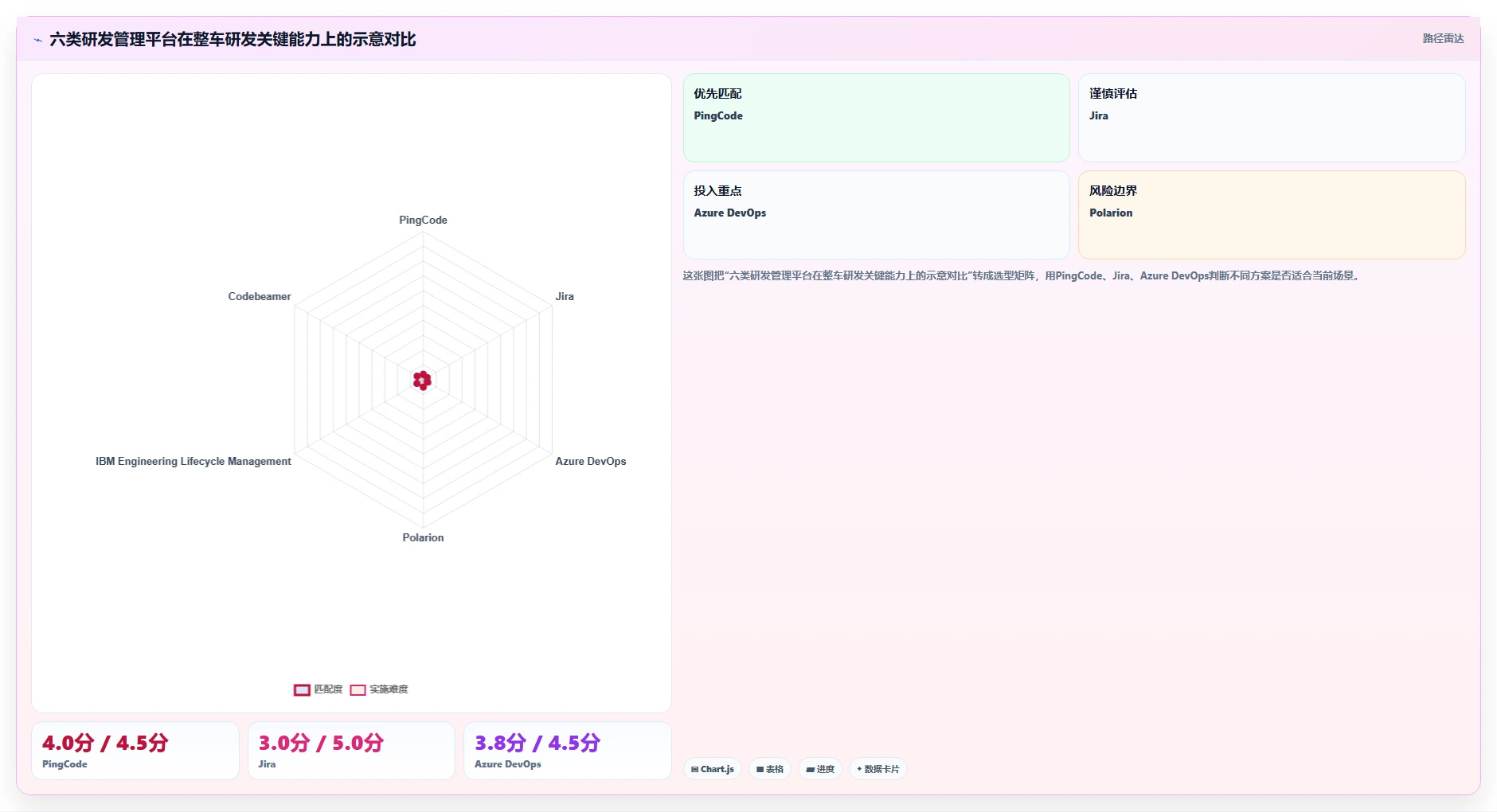Click the 3.8分 / 4.5分 Azure DevOps score card
Image resolution: width=1497 pixels, height=812 pixels.
pyautogui.click(x=568, y=751)
